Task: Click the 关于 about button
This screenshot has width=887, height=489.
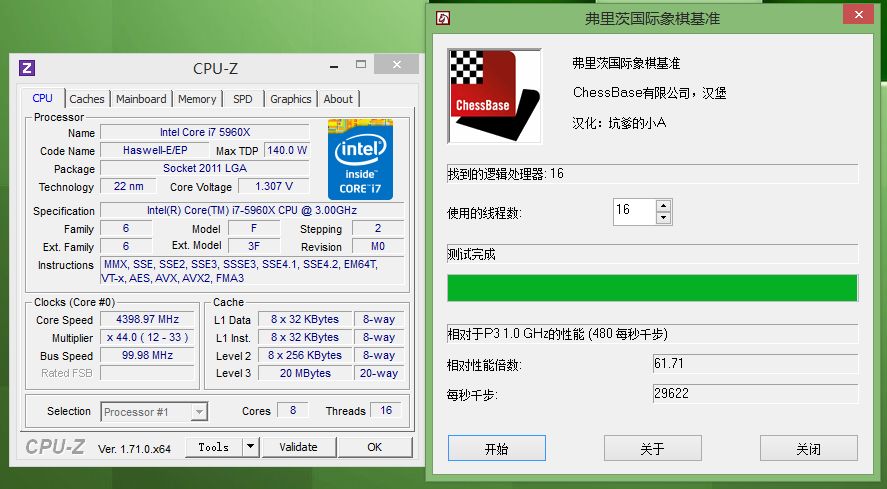Action: click(653, 448)
